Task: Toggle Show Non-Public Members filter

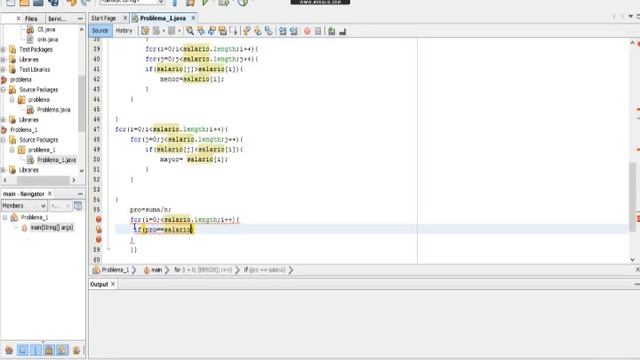Action: point(49,350)
